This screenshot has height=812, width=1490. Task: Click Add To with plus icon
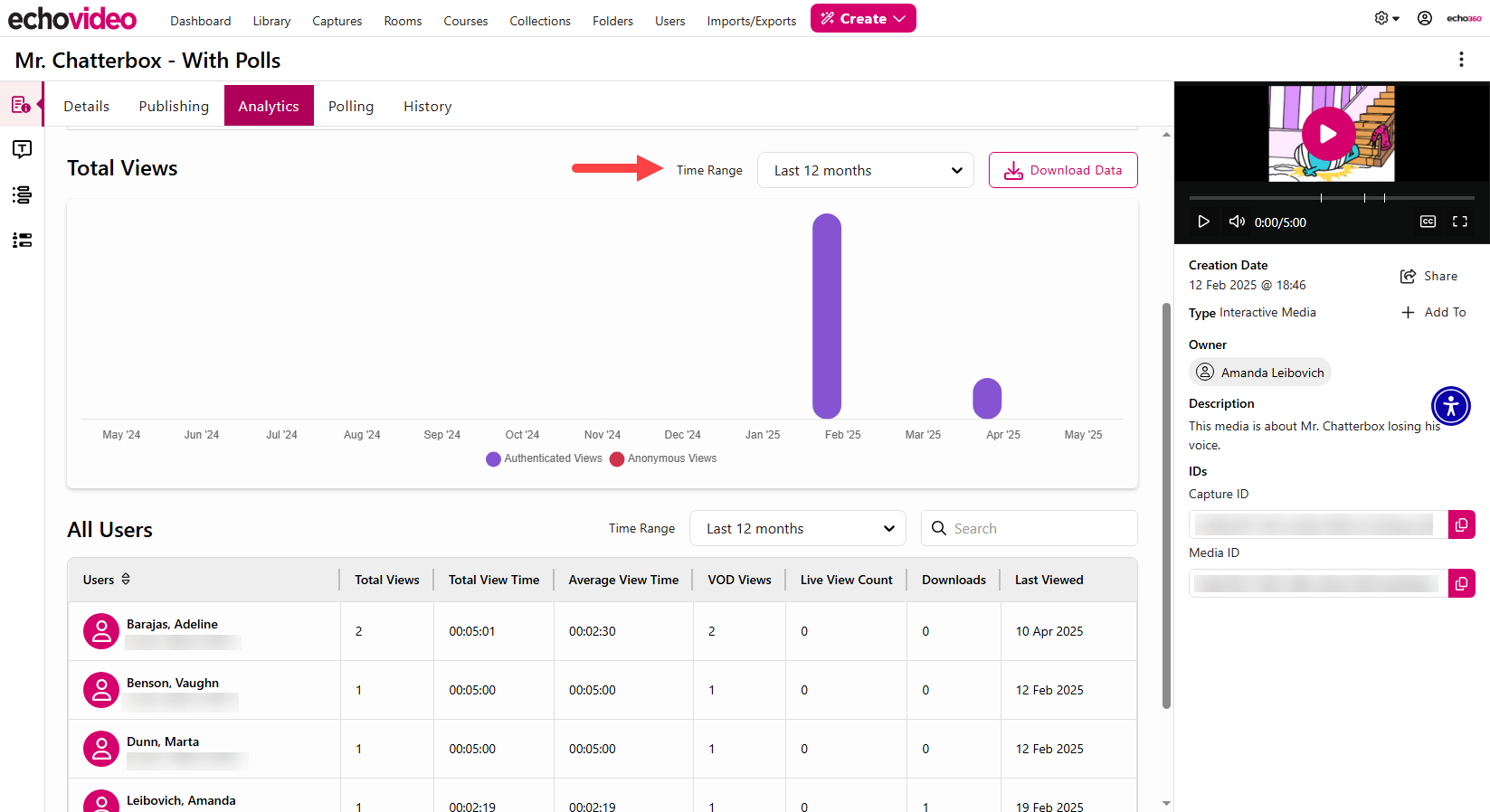1433,312
